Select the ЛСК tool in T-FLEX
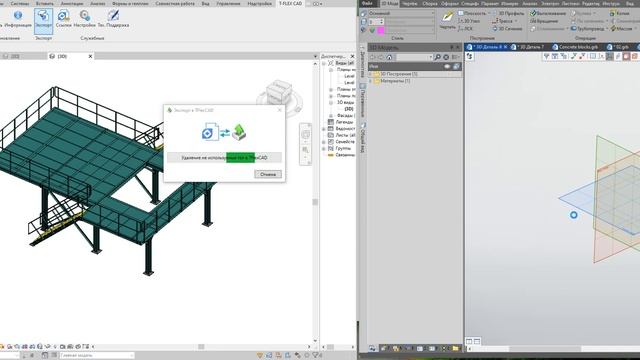The height and width of the screenshot is (360, 640). [x=465, y=29]
